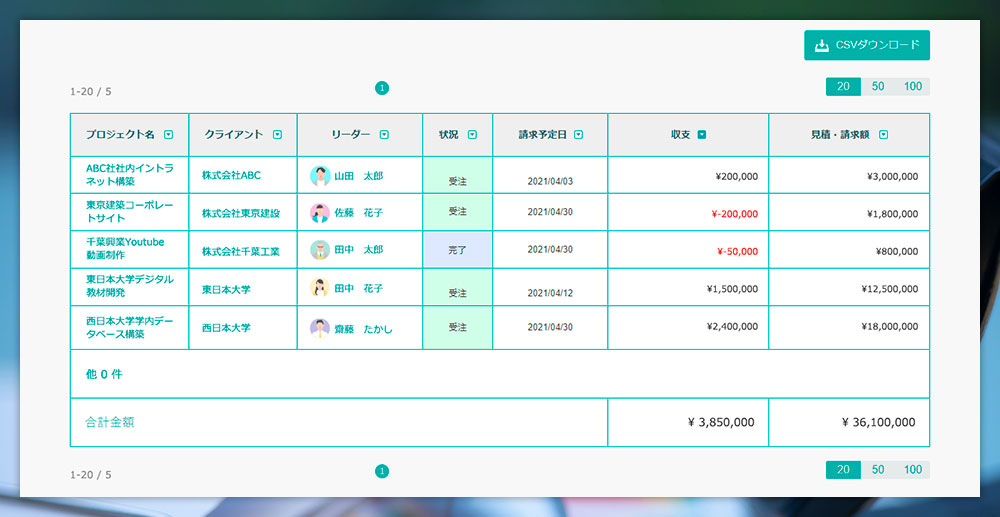Select 100 per page at bottom
Viewport: 1000px width, 517px height.
coord(913,470)
